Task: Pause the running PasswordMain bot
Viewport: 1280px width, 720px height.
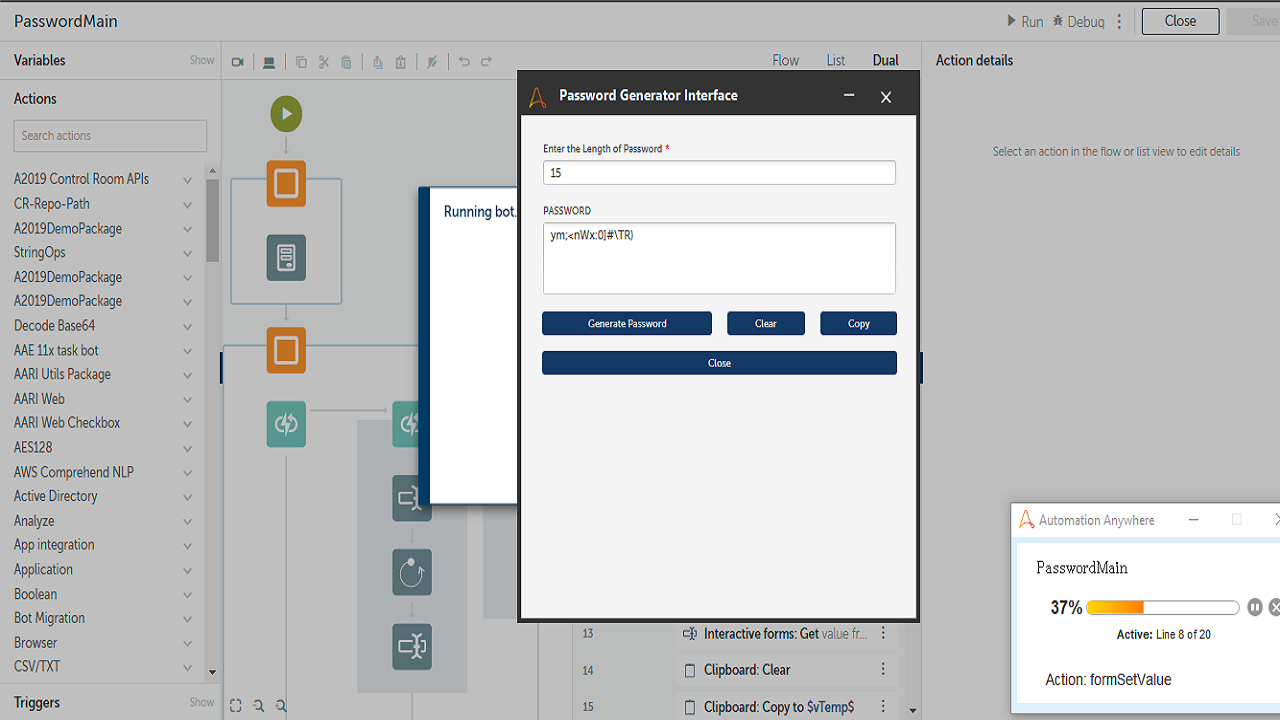Action: point(1255,607)
